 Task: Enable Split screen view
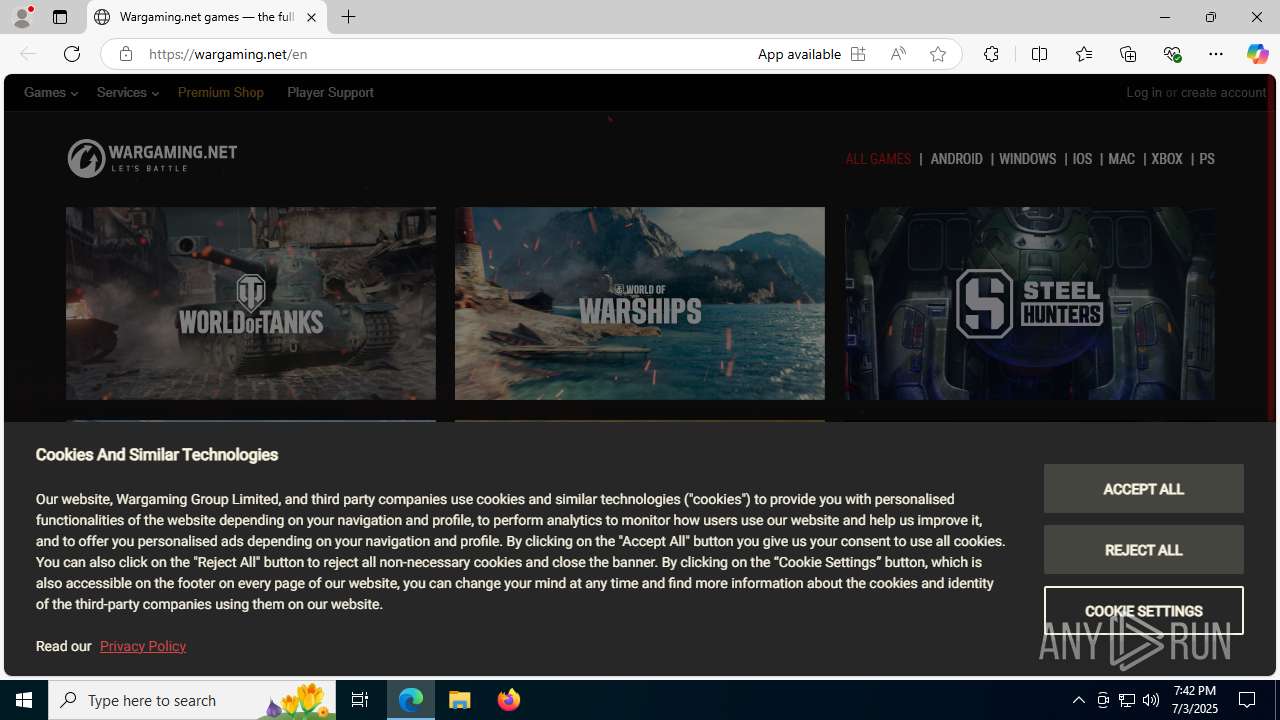1039,54
